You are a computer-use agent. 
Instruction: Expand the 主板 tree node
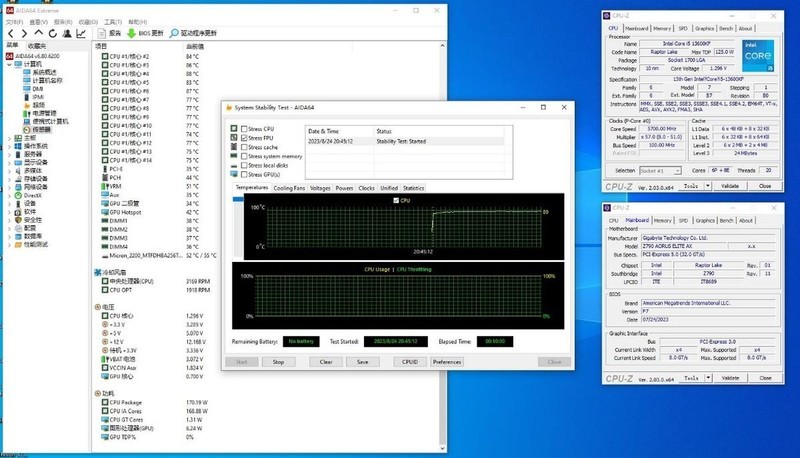coord(10,138)
